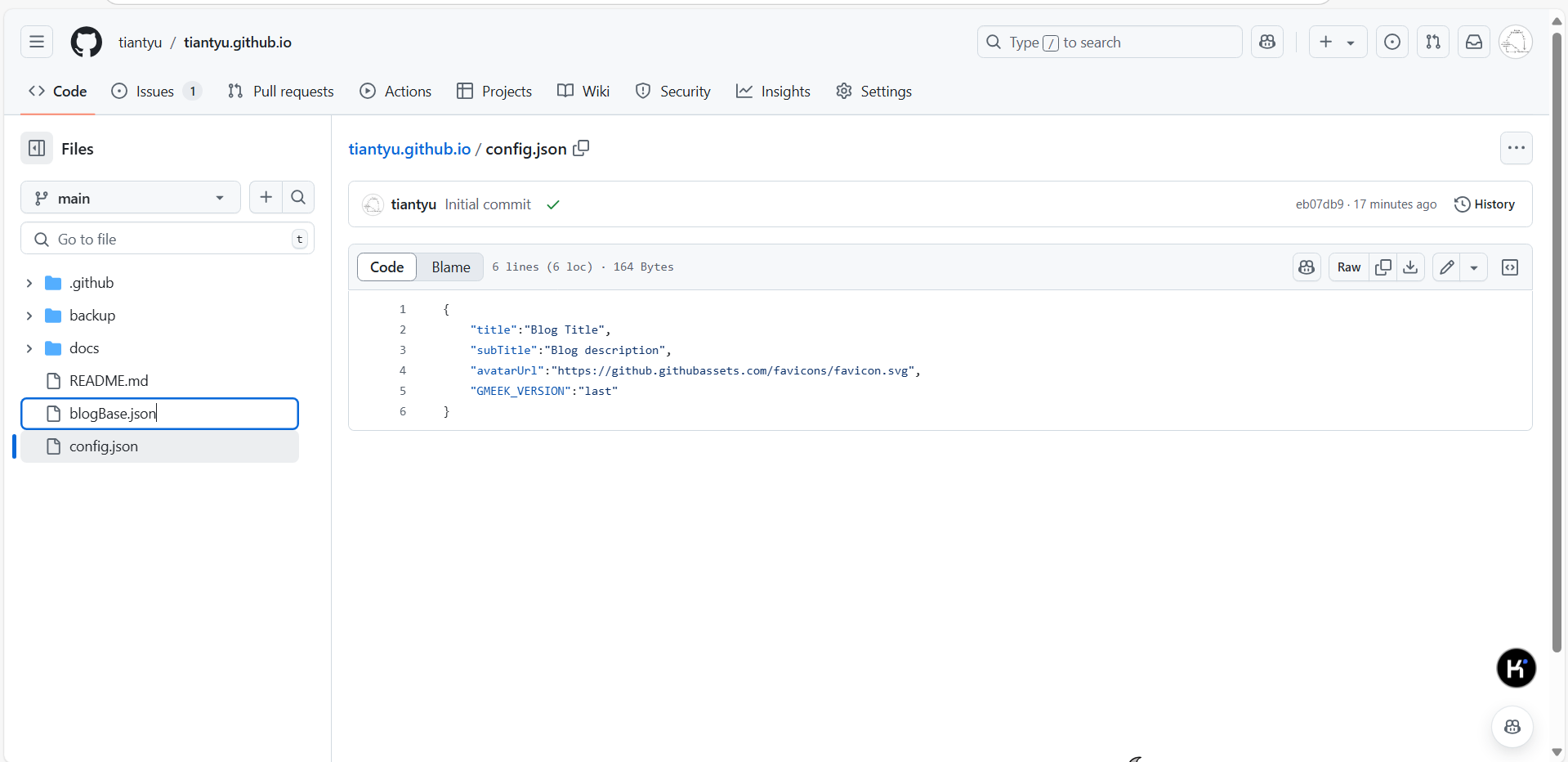Viewport: 1568px width, 762px height.
Task: Open notifications inbox icon
Action: point(1474,43)
